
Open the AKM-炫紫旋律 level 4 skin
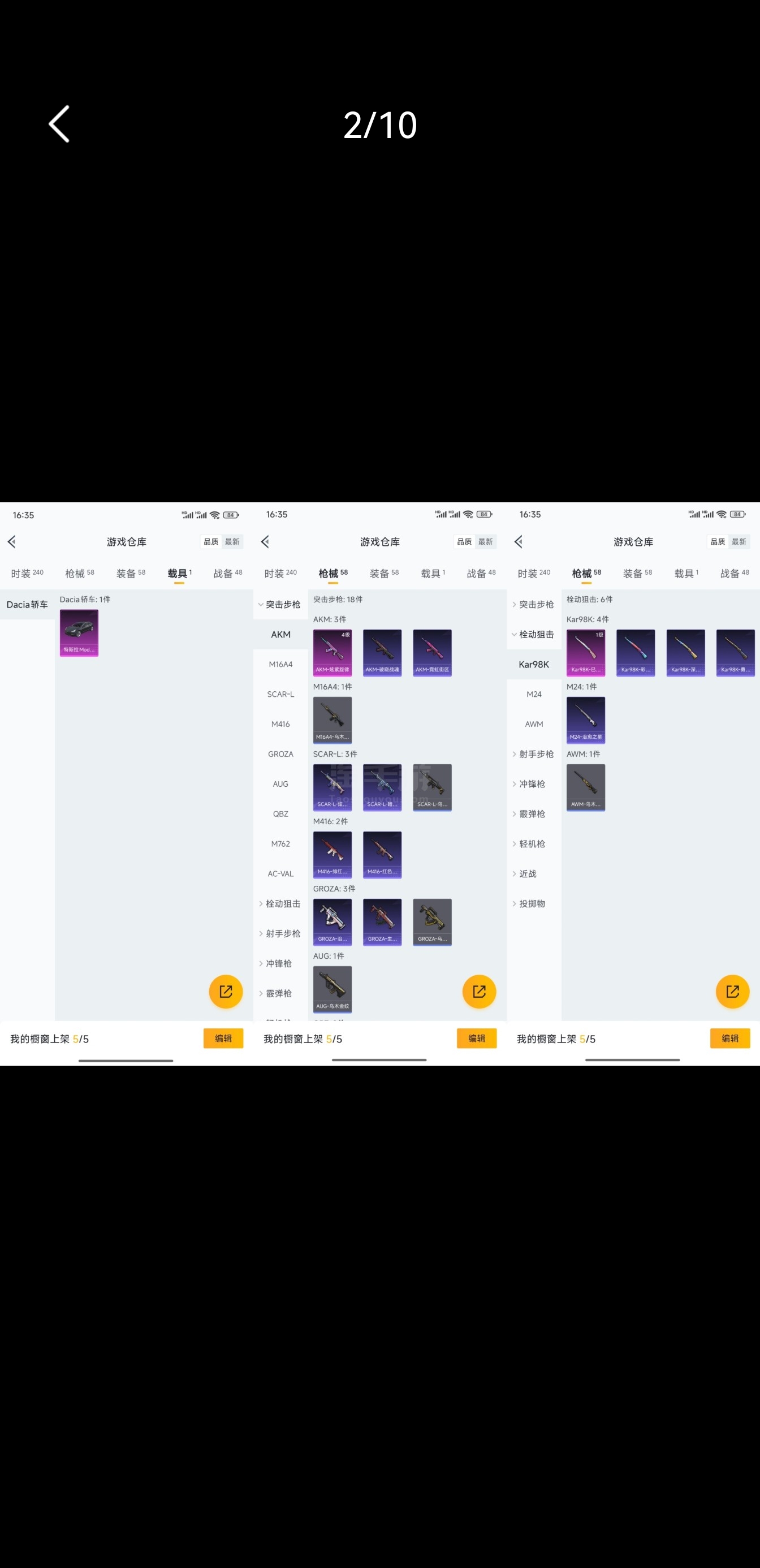332,653
